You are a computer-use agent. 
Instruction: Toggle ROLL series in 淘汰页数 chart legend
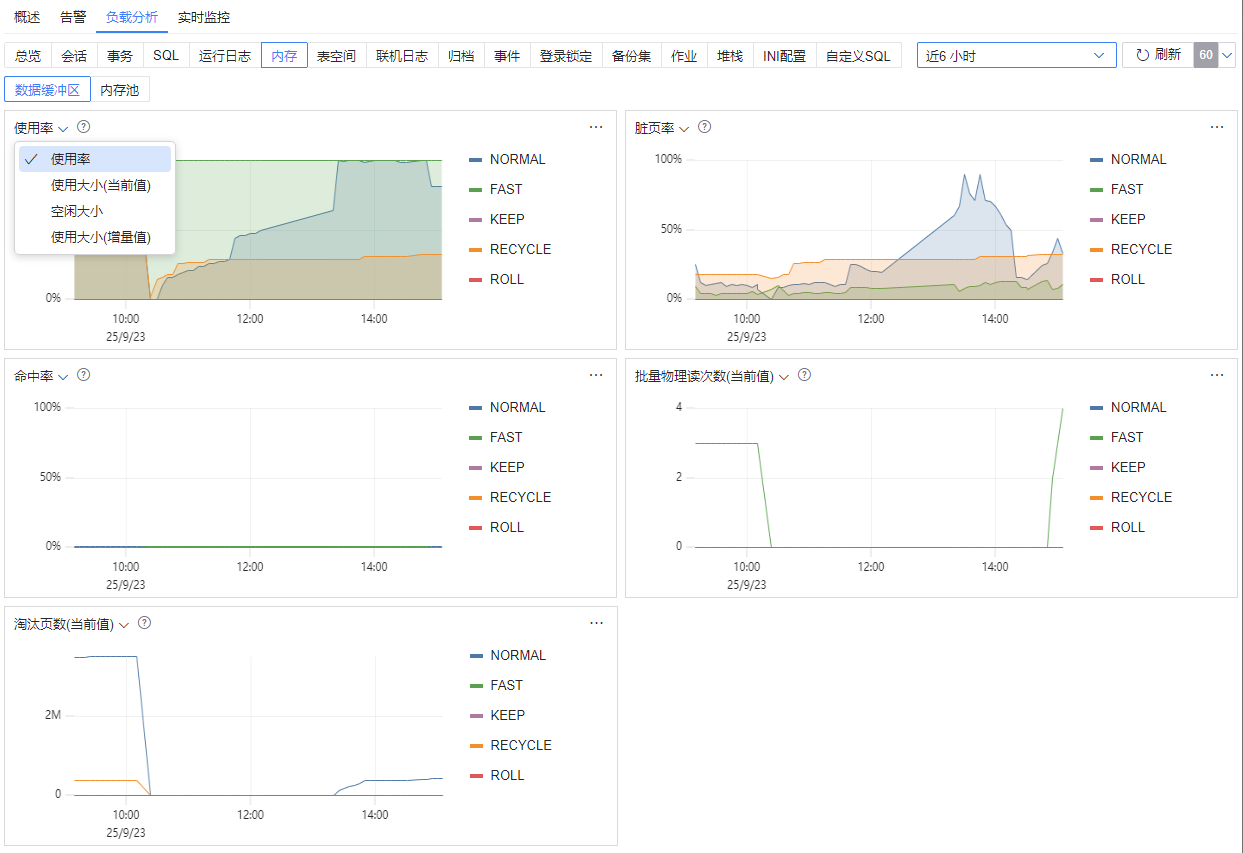(496, 775)
